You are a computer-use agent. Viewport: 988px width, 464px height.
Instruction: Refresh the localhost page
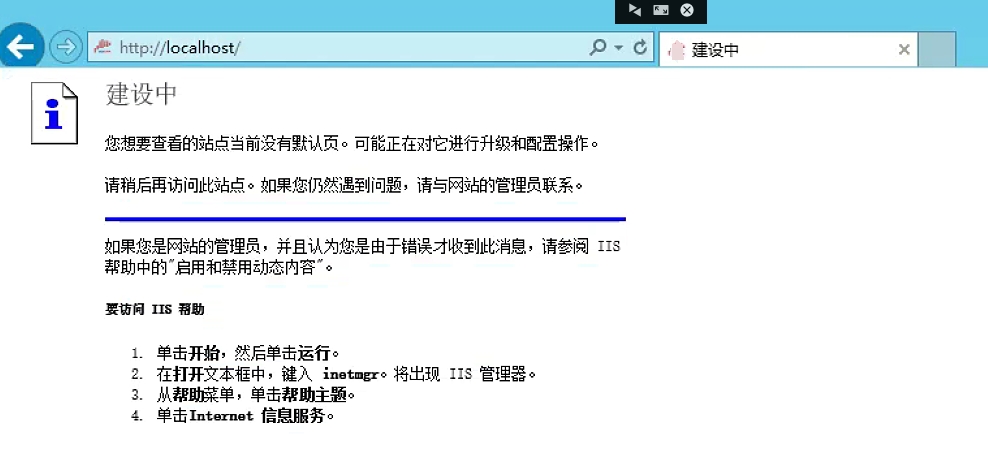click(640, 47)
